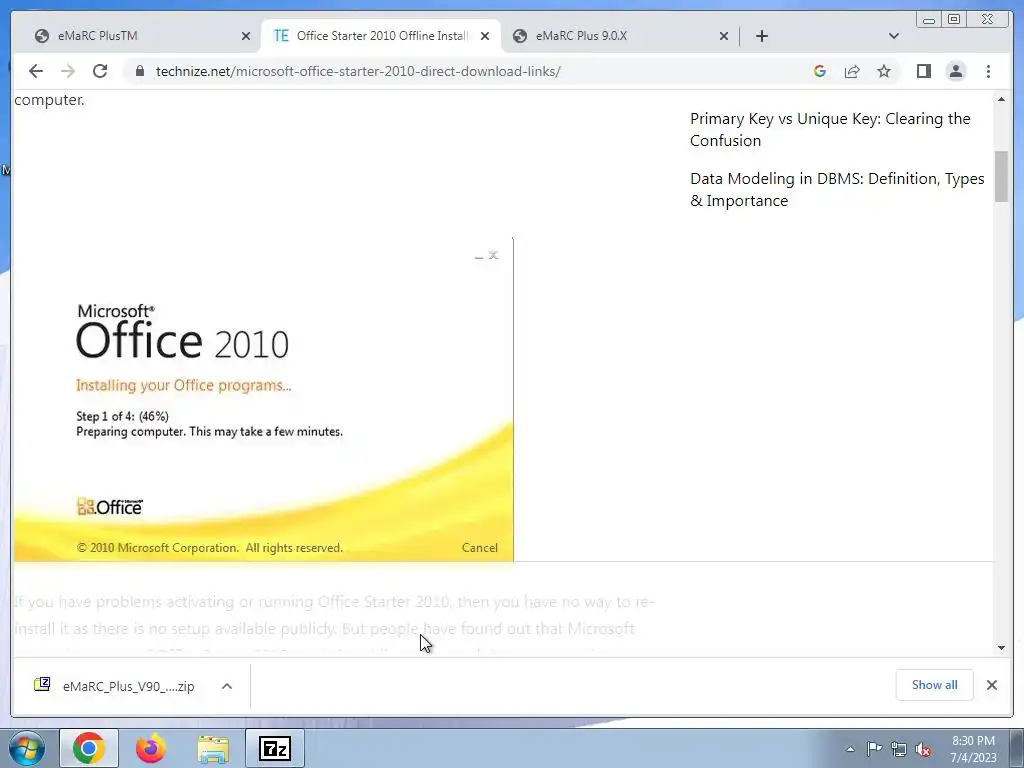Open Chrome three-dot menu
1024x768 pixels.
point(988,71)
